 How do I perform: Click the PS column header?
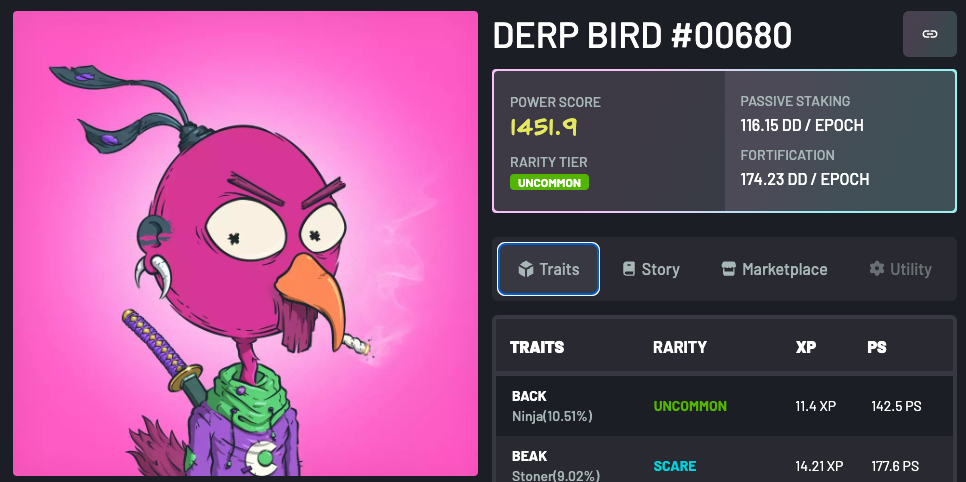877,347
